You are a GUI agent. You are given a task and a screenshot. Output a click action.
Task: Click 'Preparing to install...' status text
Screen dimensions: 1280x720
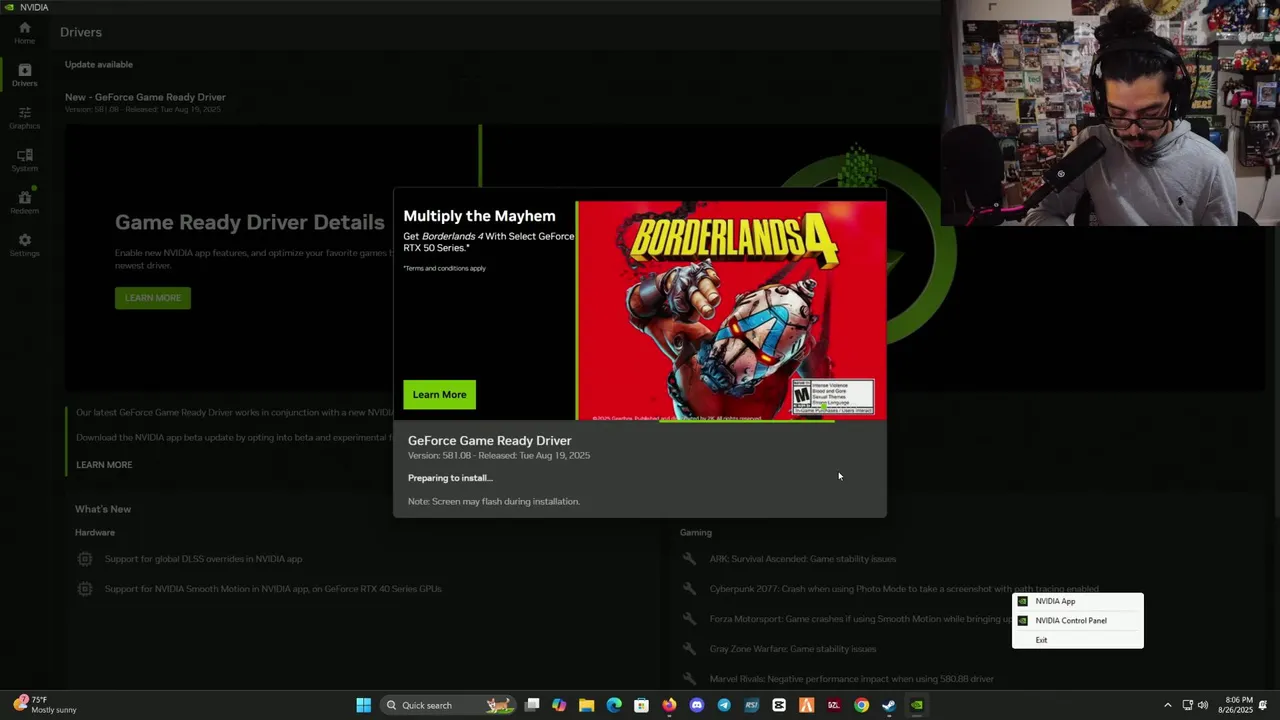450,478
